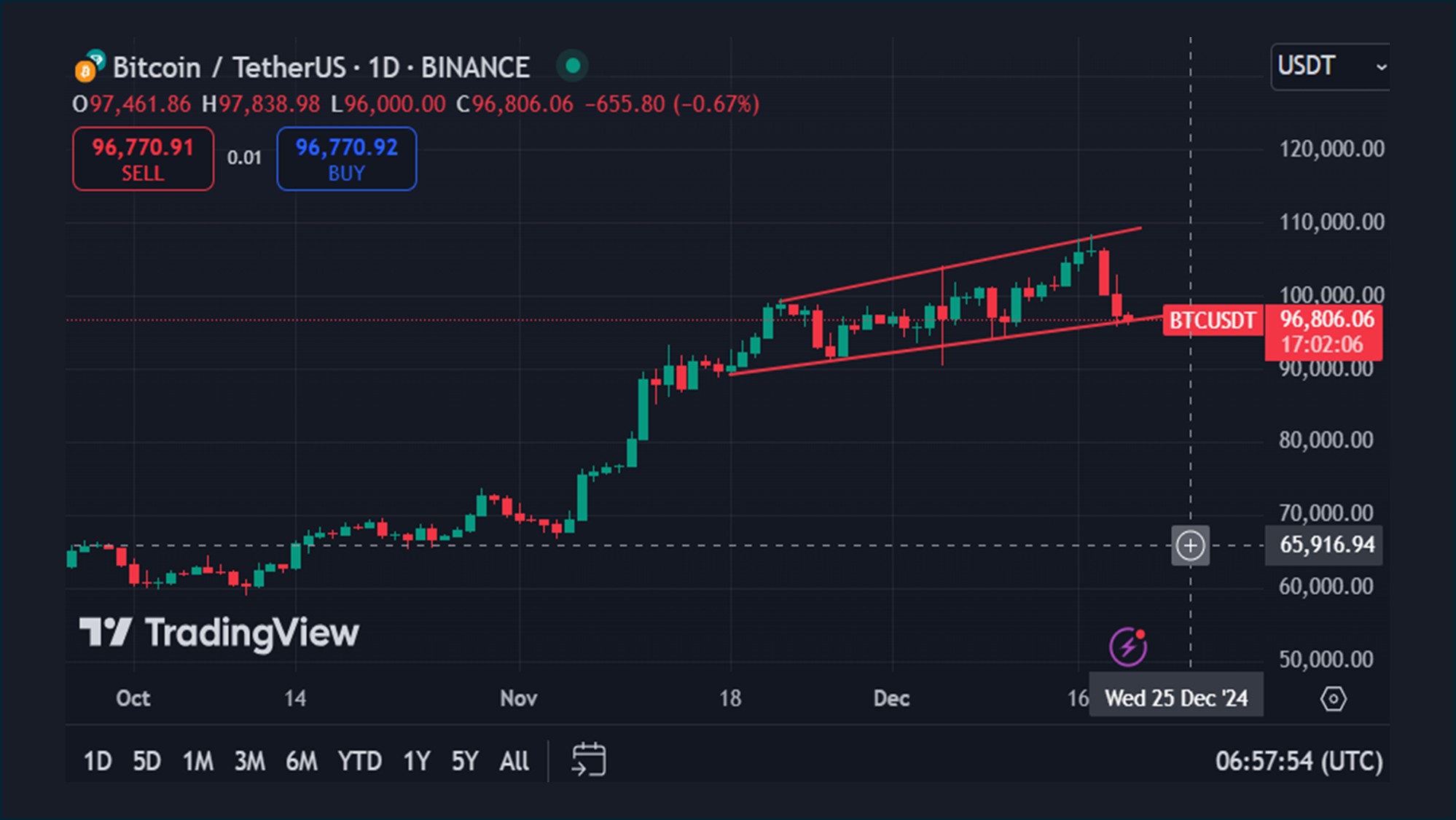Viewport: 1456px width, 820px height.
Task: Select the 3M time range
Action: 249,761
